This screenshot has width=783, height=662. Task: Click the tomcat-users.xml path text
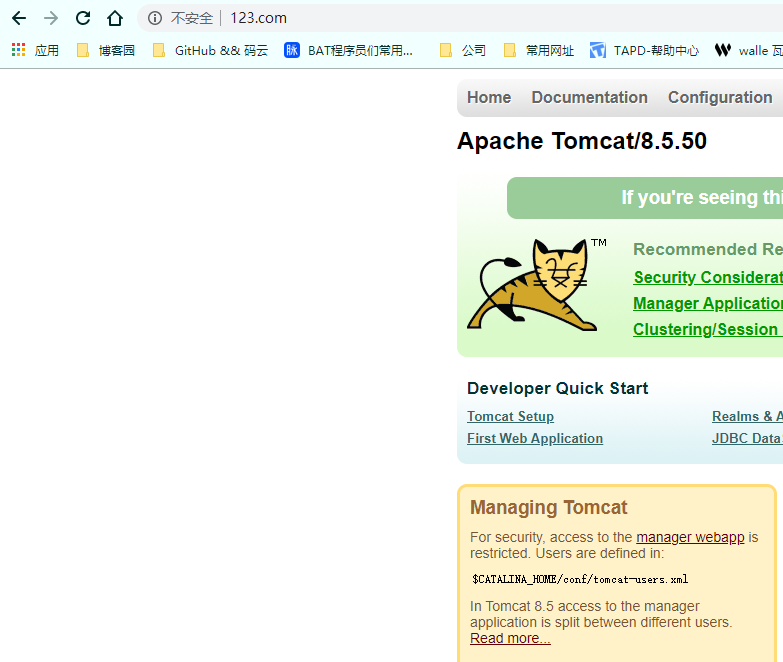(x=580, y=580)
